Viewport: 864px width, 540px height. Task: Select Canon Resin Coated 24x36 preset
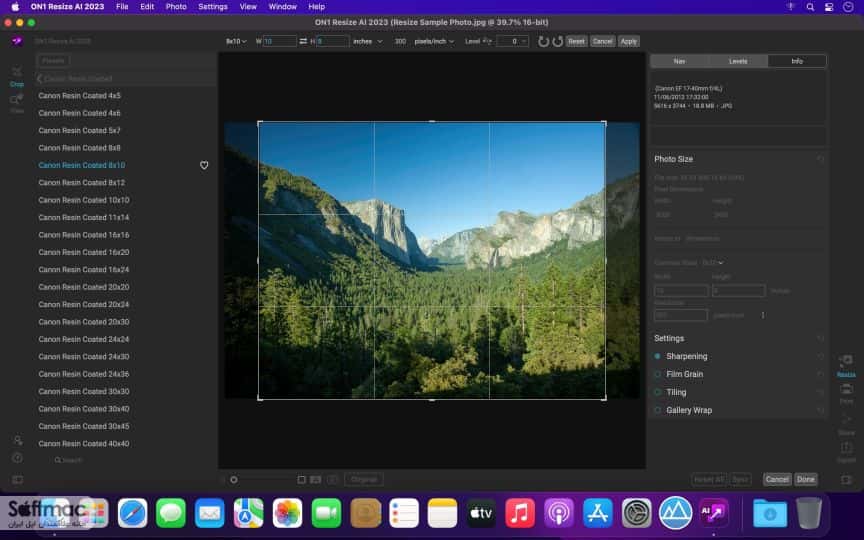84,374
